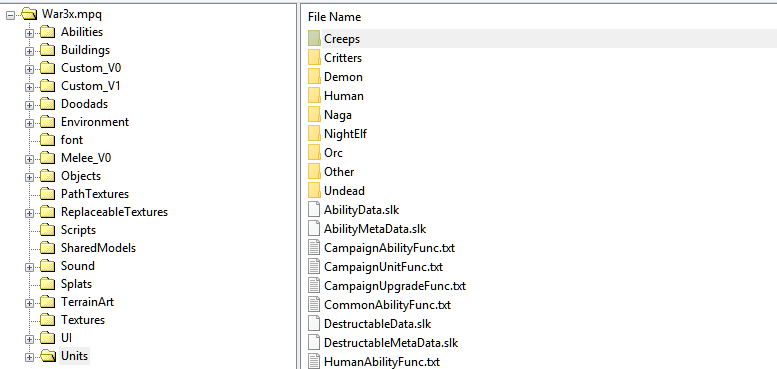Expand the ReplaceableTextures tree node
Screen dimensions: 777x369
click(x=29, y=213)
